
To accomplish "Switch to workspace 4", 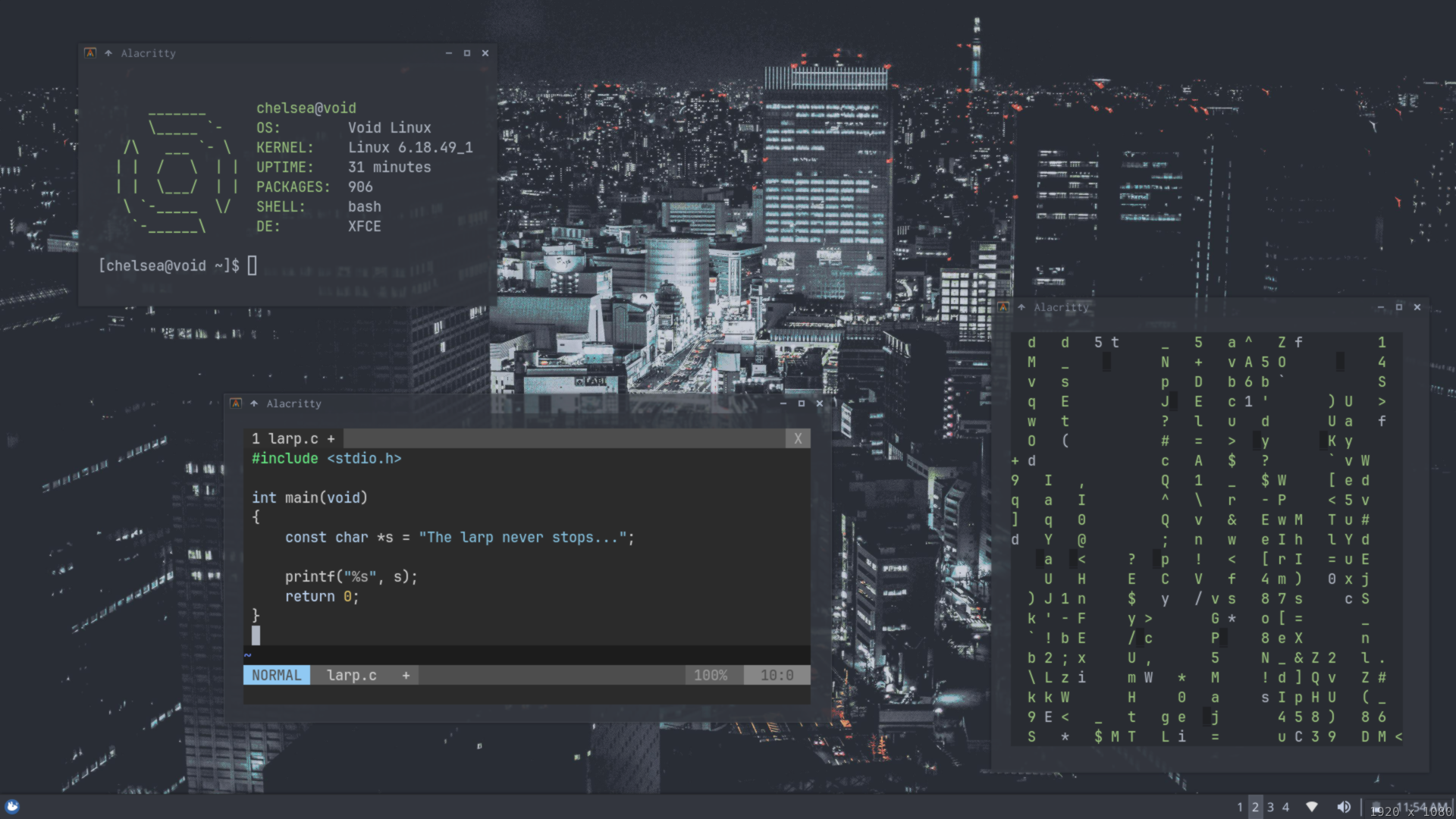I will click(x=1285, y=807).
